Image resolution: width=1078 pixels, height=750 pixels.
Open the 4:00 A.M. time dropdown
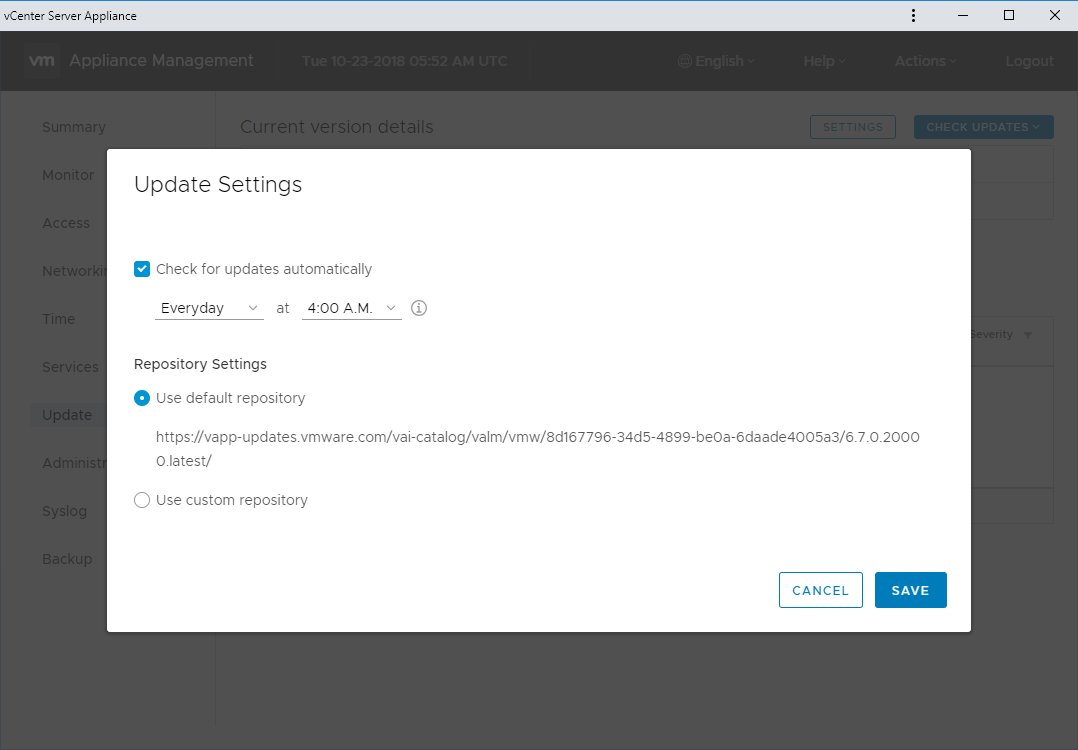click(x=351, y=308)
